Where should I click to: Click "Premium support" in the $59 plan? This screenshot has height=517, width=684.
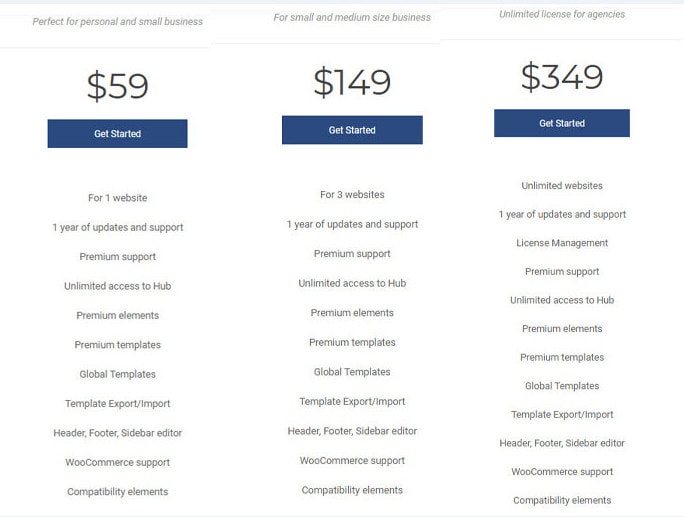[117, 257]
